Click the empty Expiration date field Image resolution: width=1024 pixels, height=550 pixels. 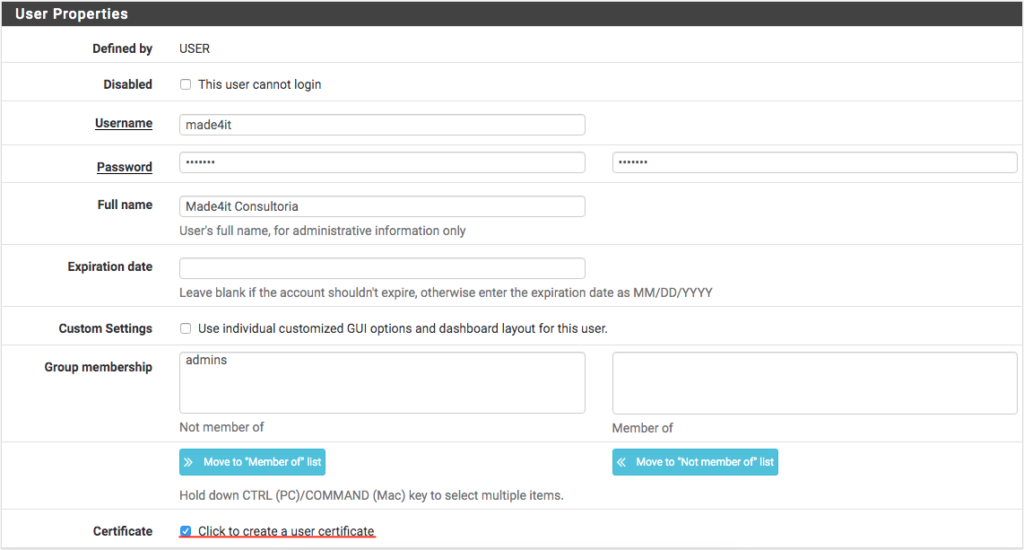point(382,268)
